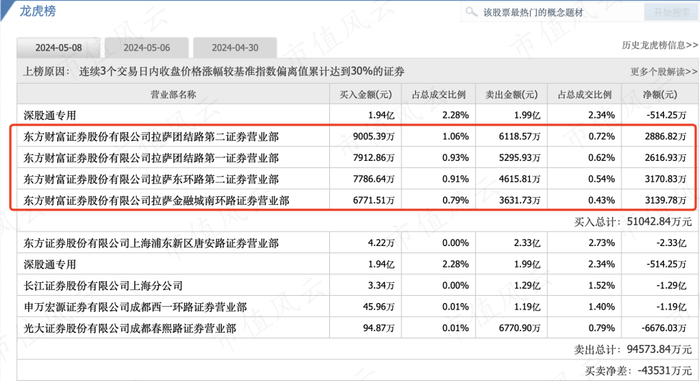This screenshot has width=700, height=381.
Task: Click sell amount 3631.73万
Action: coord(520,201)
